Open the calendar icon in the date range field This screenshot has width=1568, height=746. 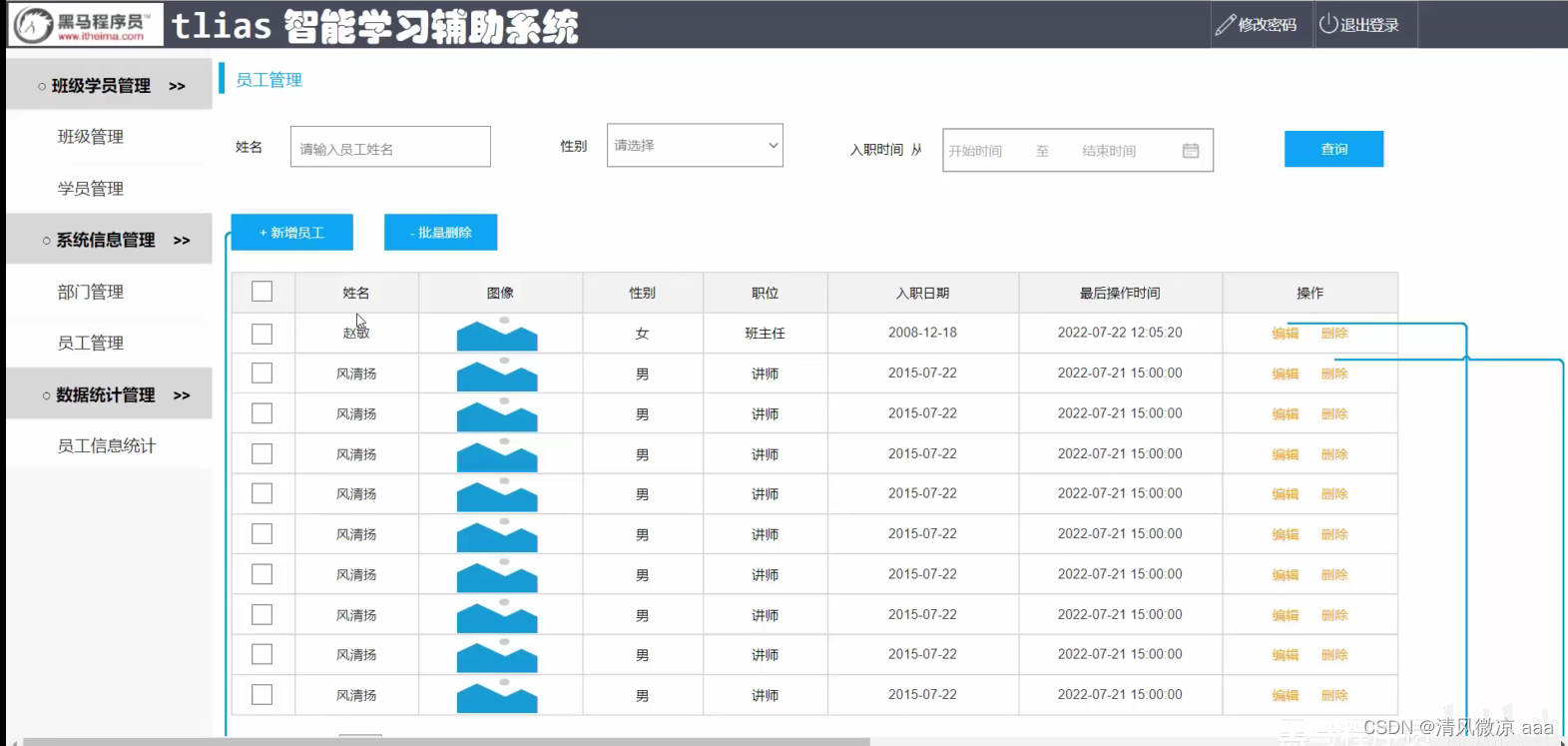[1191, 151]
